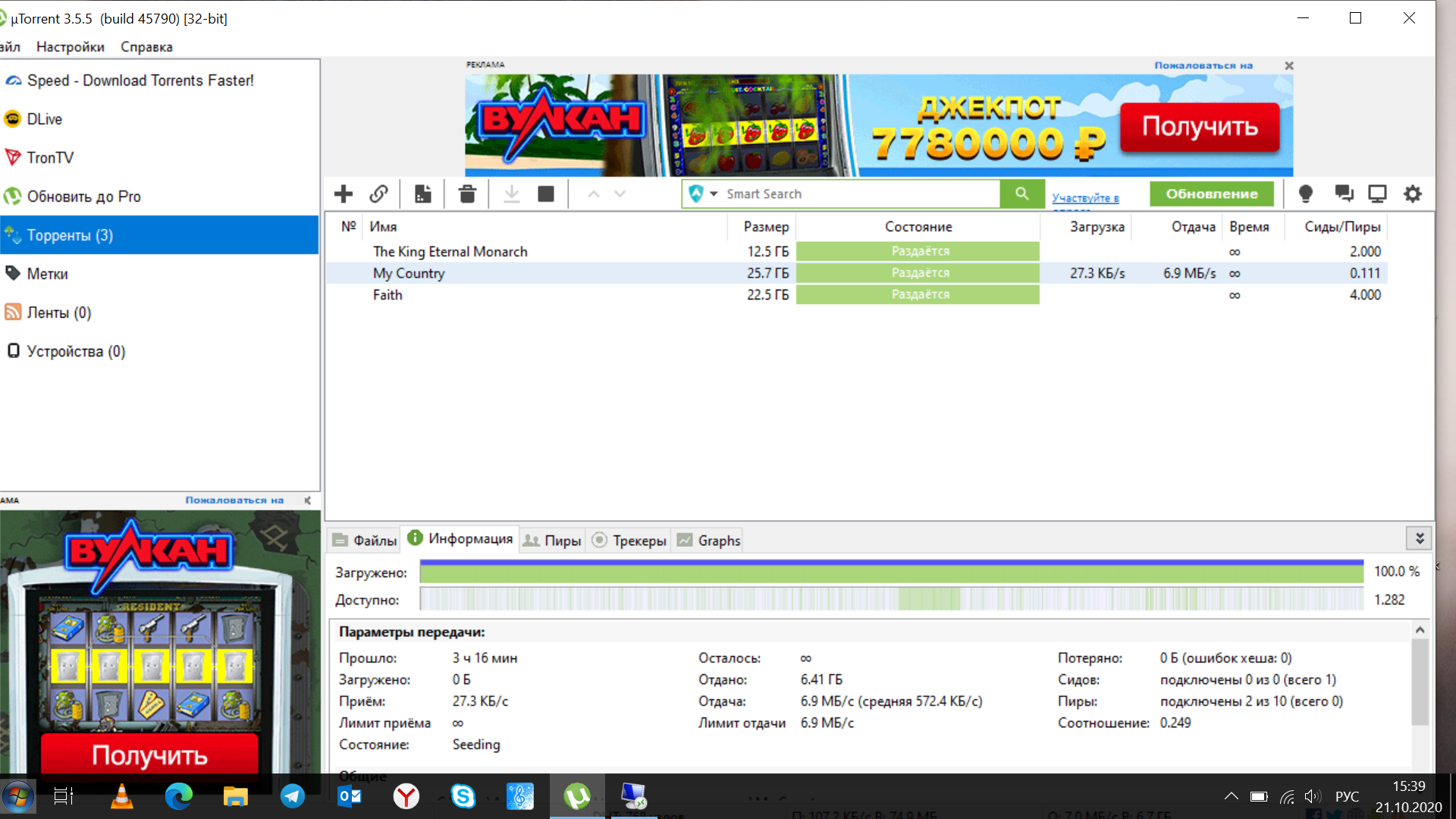Image resolution: width=1456 pixels, height=819 pixels.
Task: Open TronTV in the sidebar
Action: pyautogui.click(x=159, y=158)
